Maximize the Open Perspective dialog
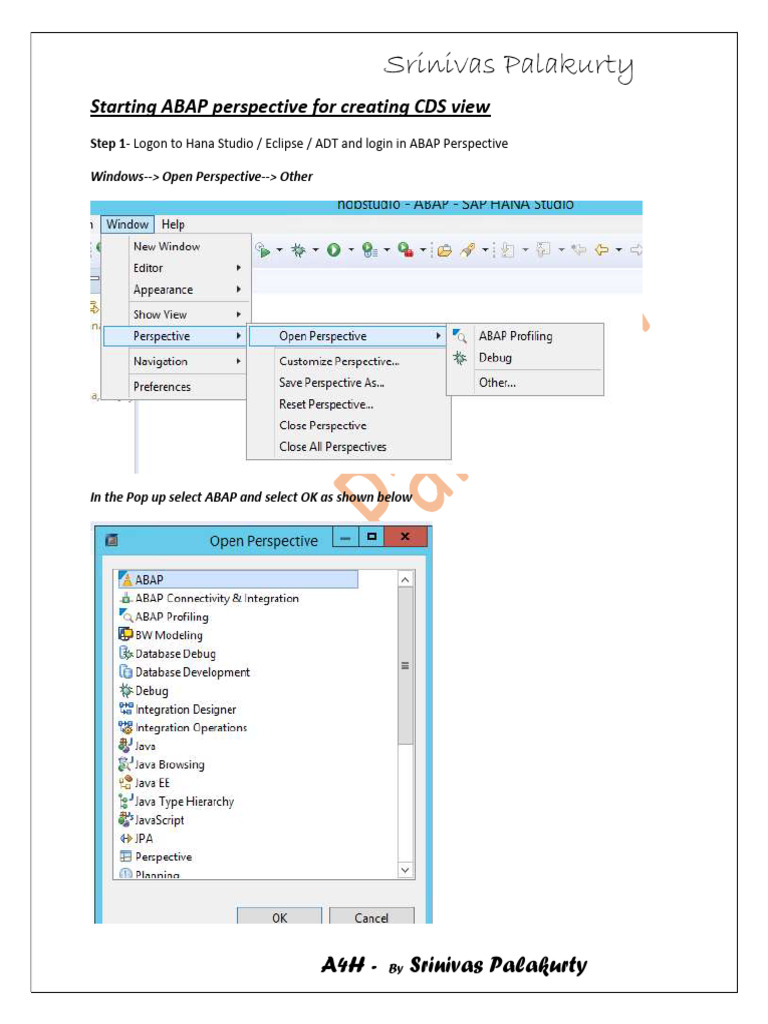 372,536
